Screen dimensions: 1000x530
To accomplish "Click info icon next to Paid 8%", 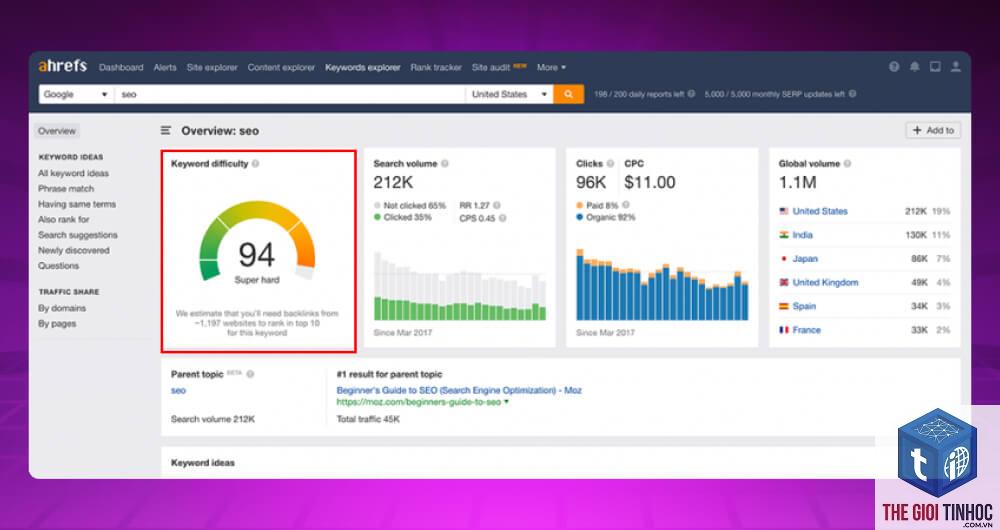I will [626, 205].
